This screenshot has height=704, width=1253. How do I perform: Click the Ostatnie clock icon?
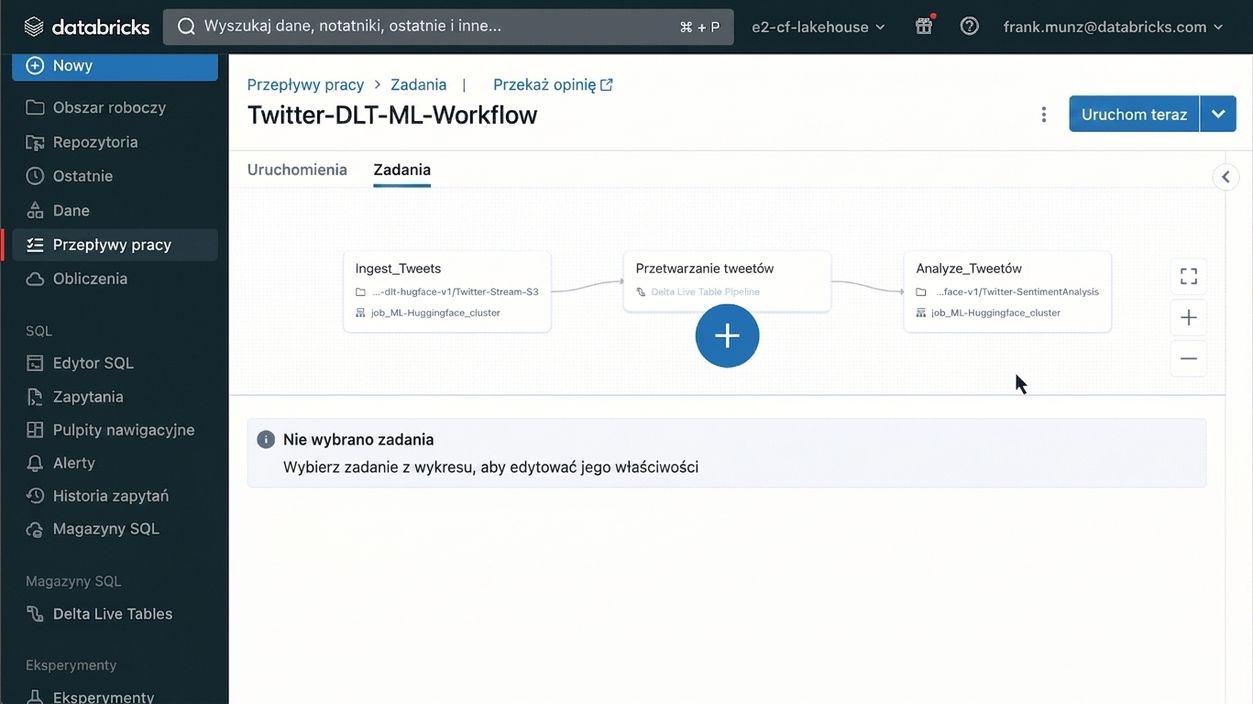[35, 176]
